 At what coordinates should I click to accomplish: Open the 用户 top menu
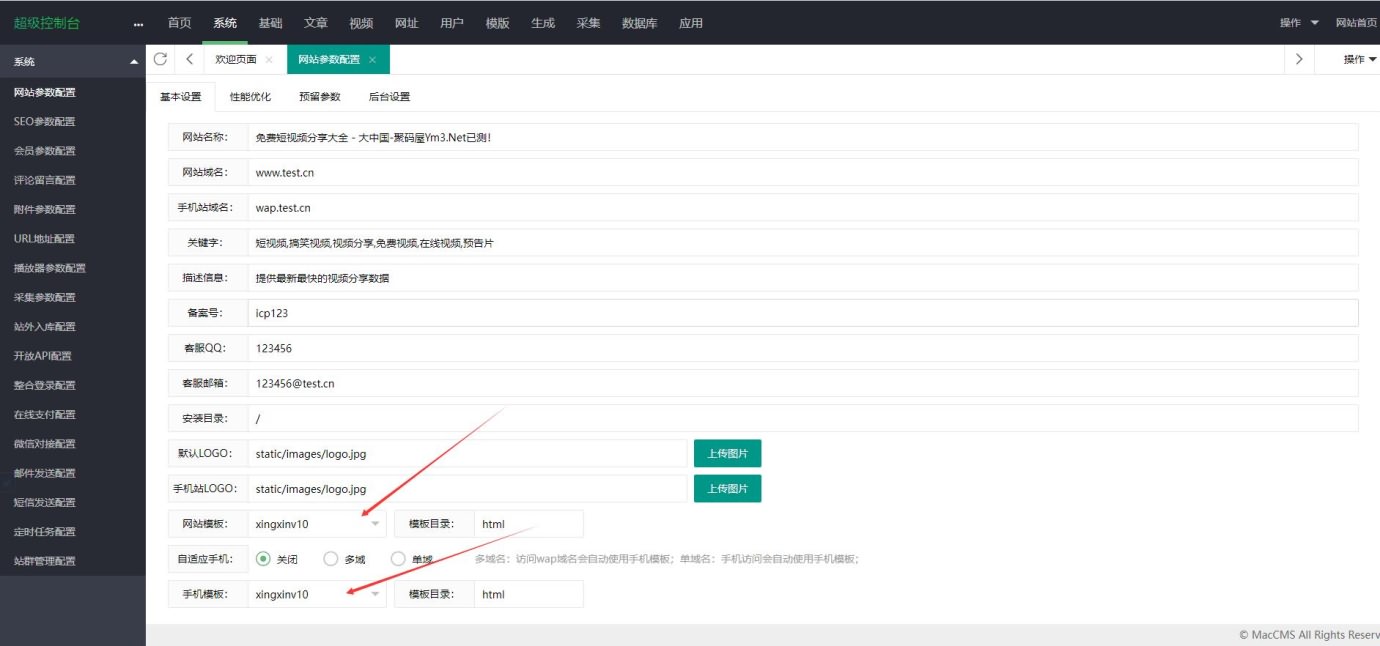(452, 23)
